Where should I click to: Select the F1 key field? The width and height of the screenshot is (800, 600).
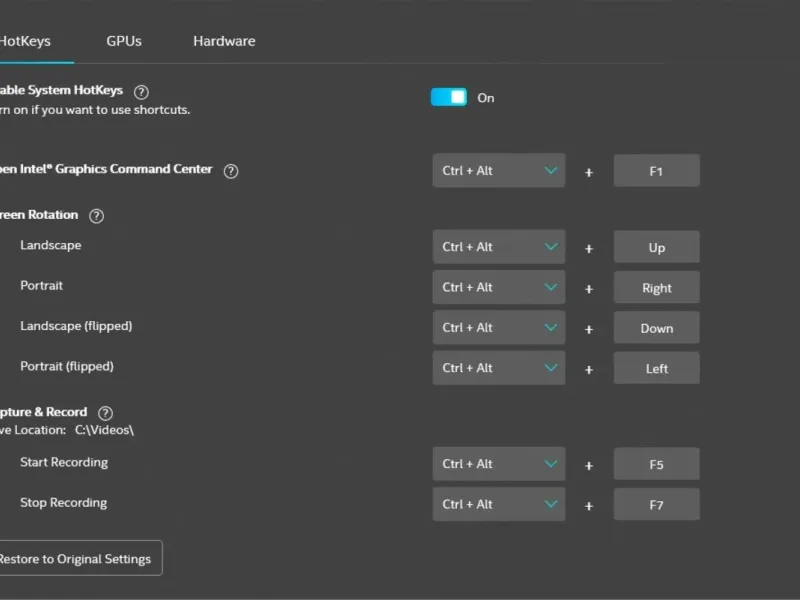(656, 171)
